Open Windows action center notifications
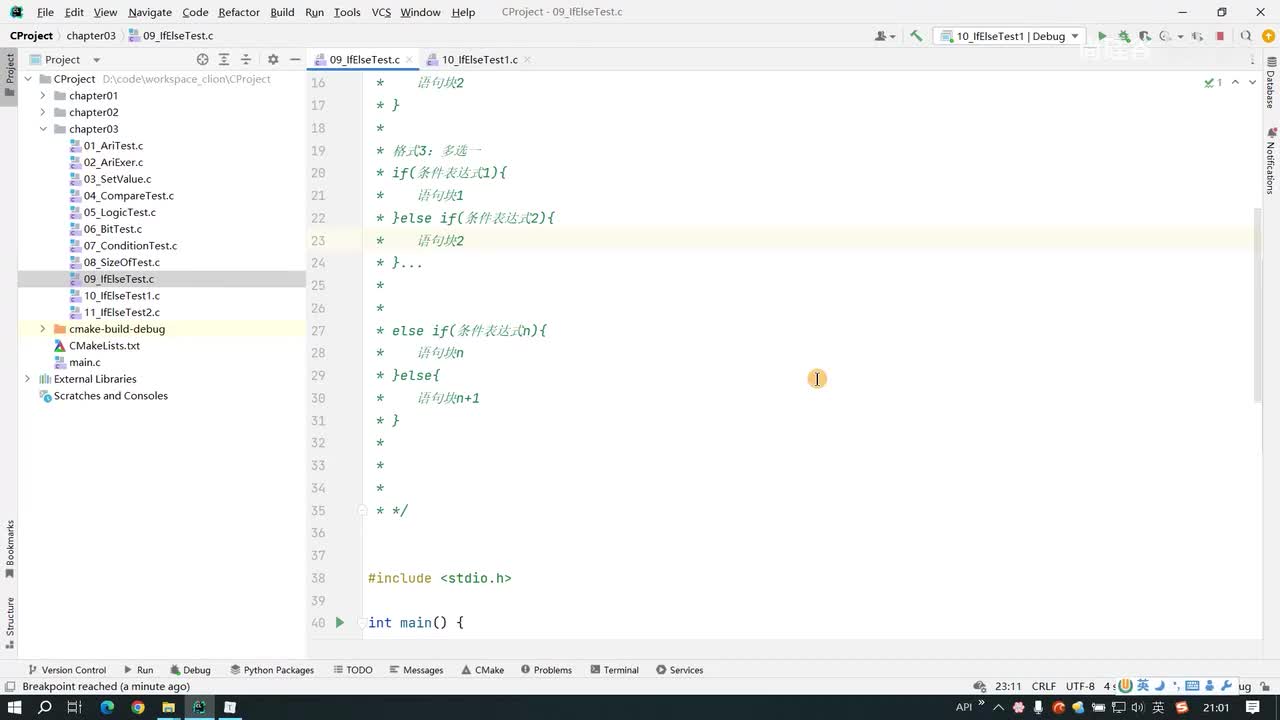The image size is (1280, 720). point(1253,707)
